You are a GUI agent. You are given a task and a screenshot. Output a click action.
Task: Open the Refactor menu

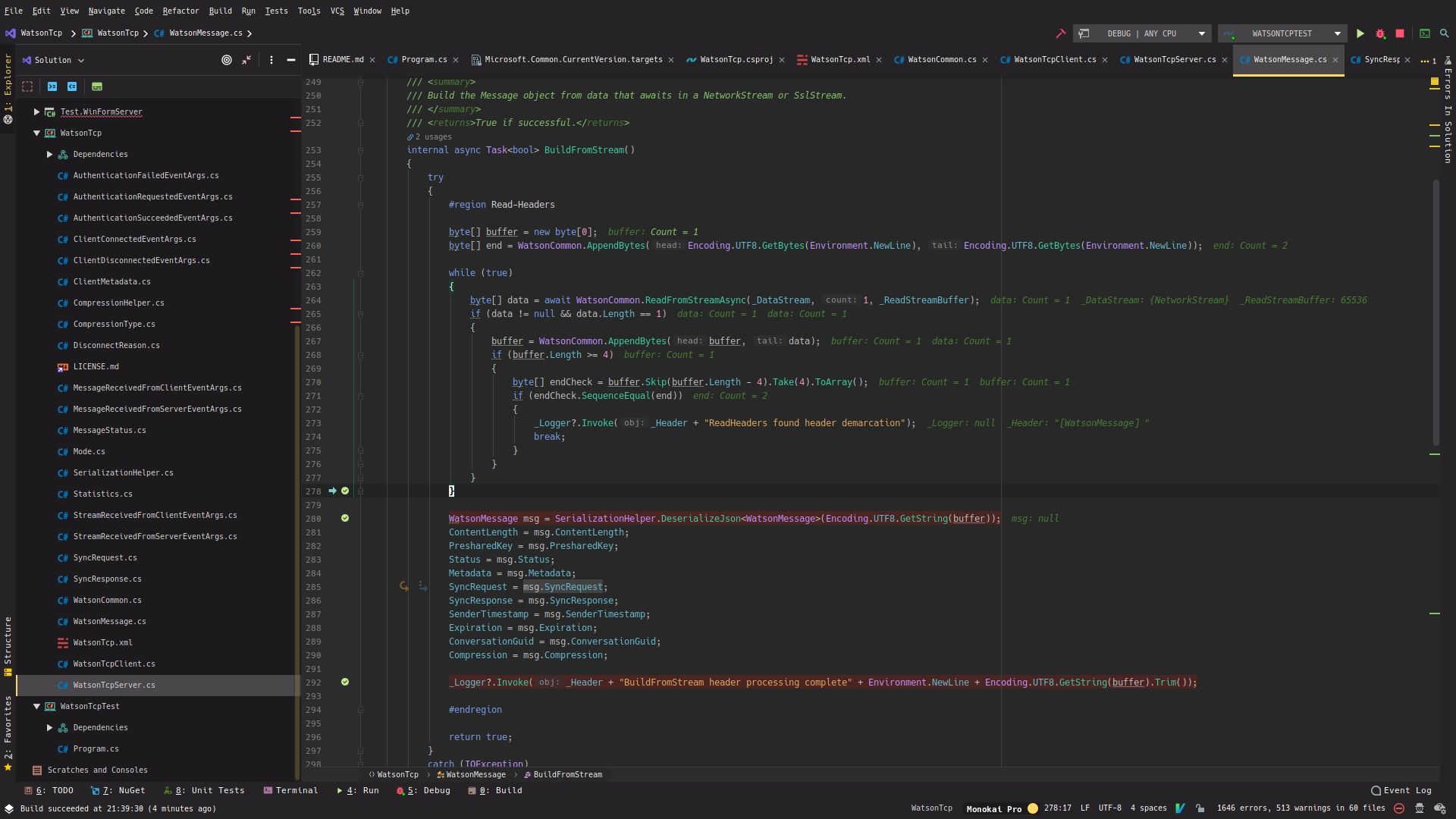(x=180, y=11)
